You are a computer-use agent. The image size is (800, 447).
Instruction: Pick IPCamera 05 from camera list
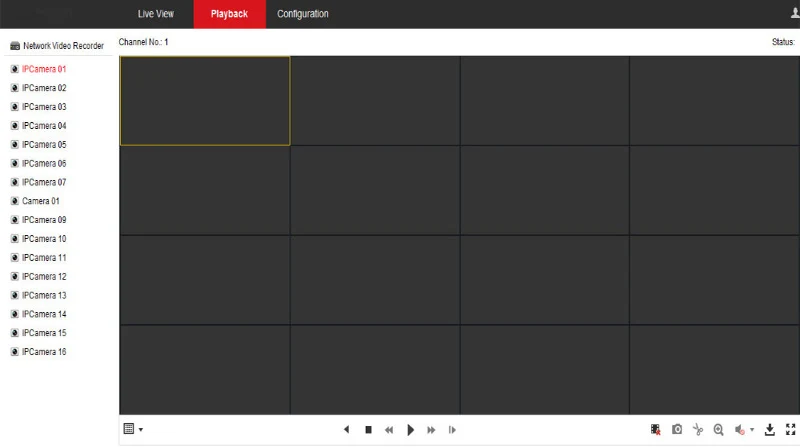tap(44, 144)
